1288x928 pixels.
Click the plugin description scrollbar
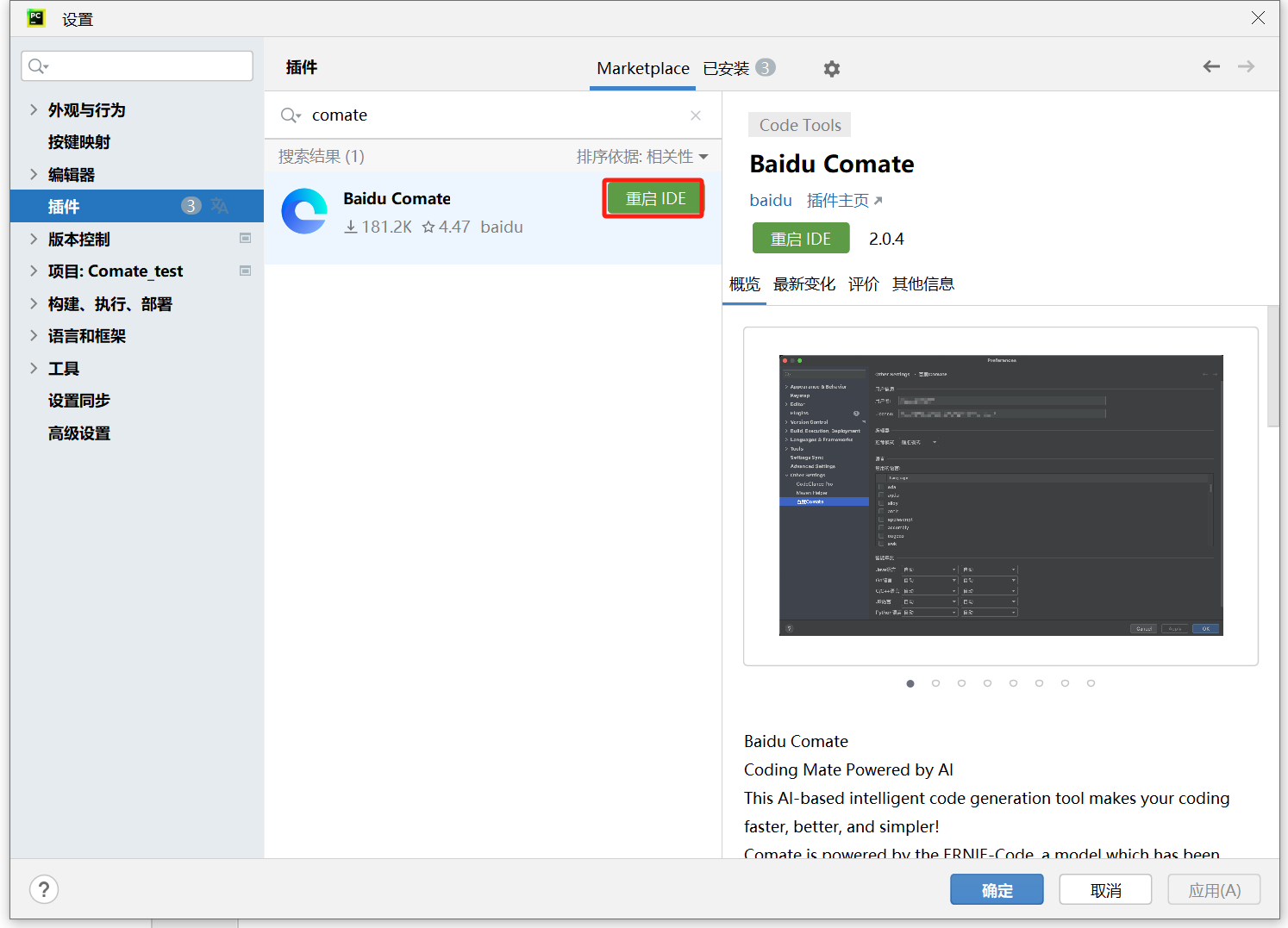point(1273,366)
